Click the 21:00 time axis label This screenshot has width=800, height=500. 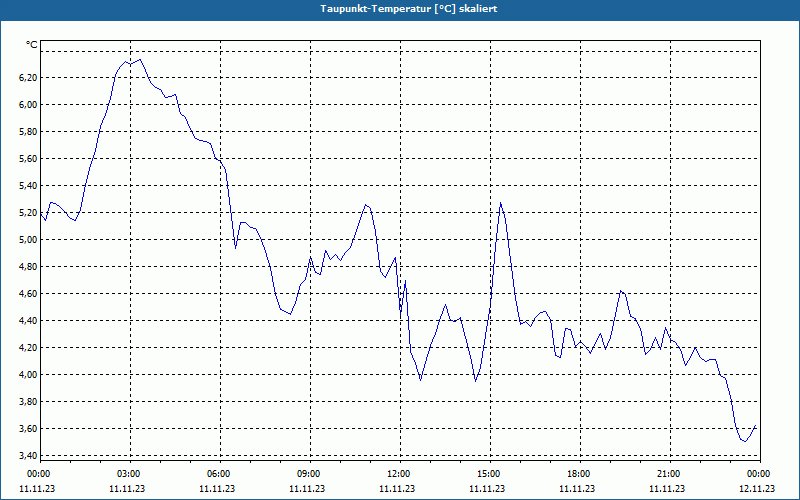coord(670,474)
